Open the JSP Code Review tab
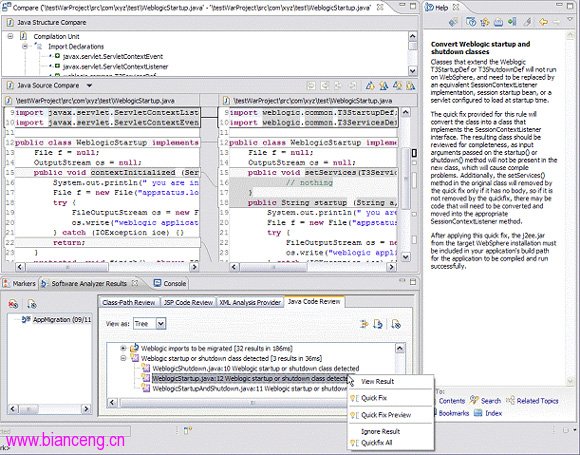The image size is (580, 455). [x=188, y=302]
